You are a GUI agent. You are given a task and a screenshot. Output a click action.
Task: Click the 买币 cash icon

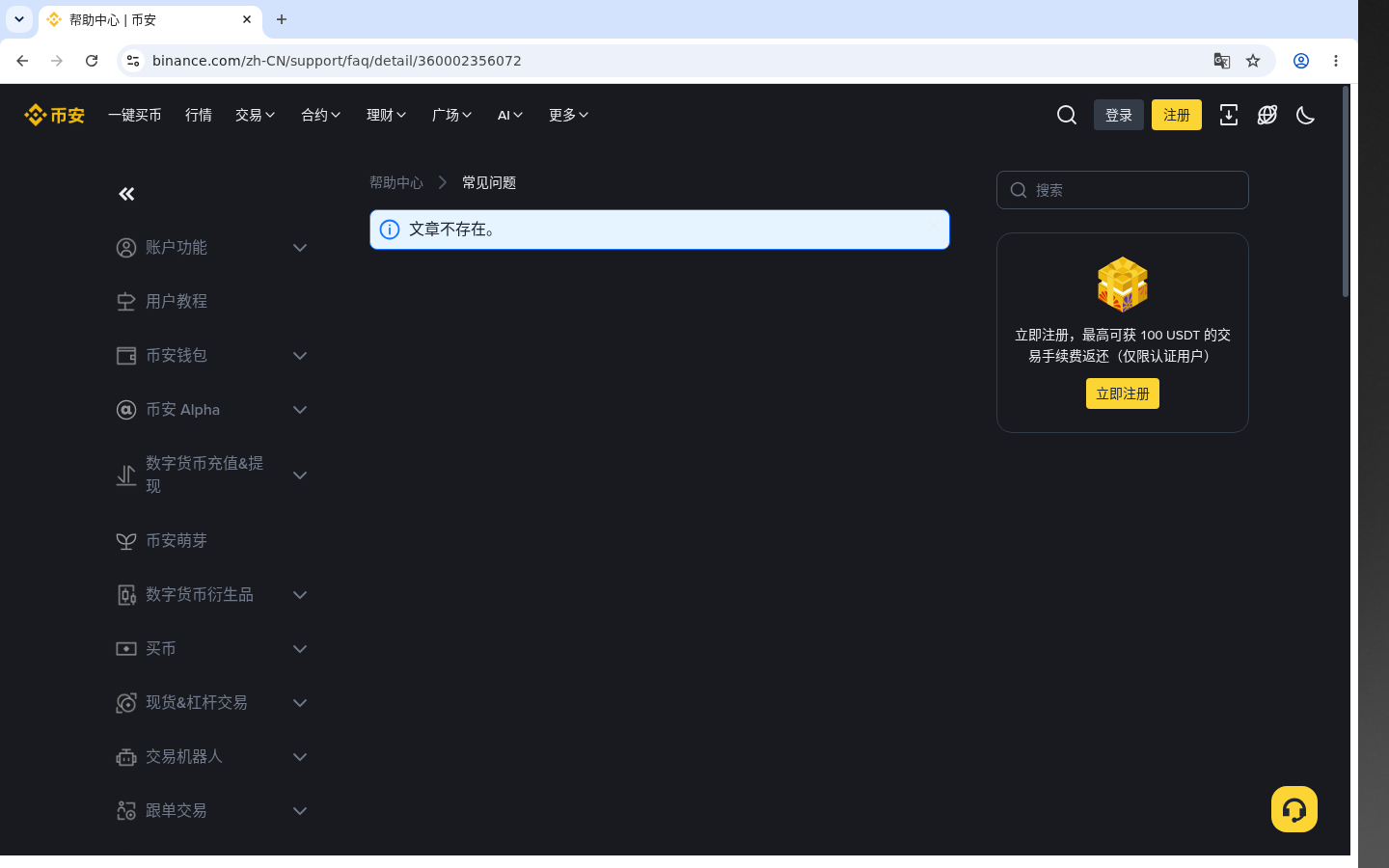126,649
